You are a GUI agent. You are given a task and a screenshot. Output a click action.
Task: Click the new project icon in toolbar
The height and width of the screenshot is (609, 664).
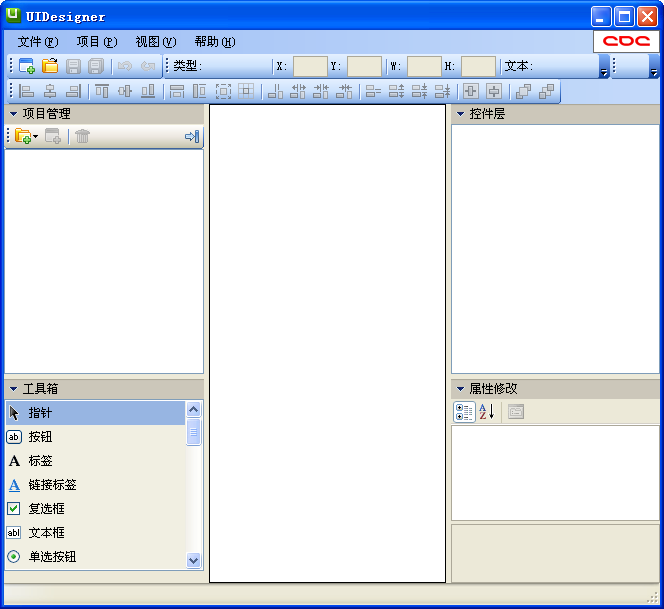(27, 66)
